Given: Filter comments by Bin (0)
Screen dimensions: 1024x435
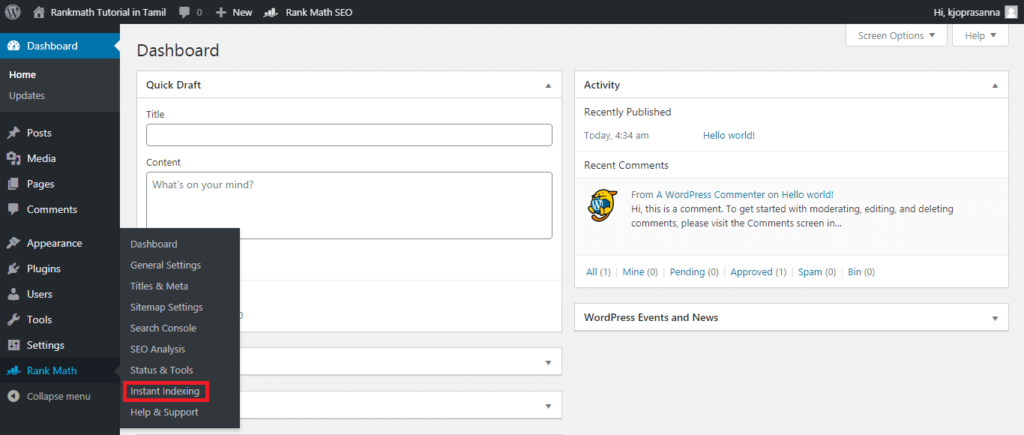Looking at the screenshot, I should pos(861,272).
